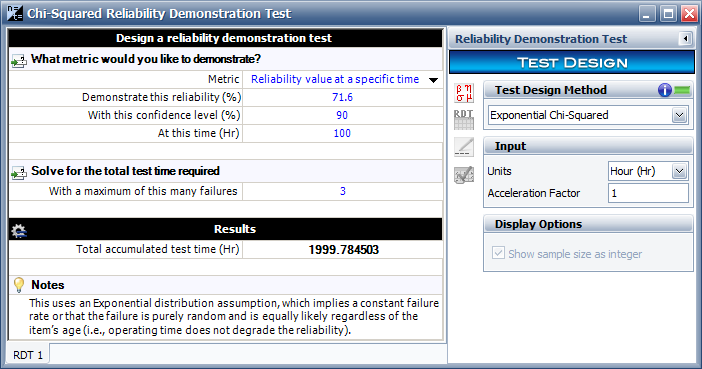This screenshot has width=702, height=369.
Task: Collapse the Reliability Demonstration Test panel arrow
Action: (685, 39)
